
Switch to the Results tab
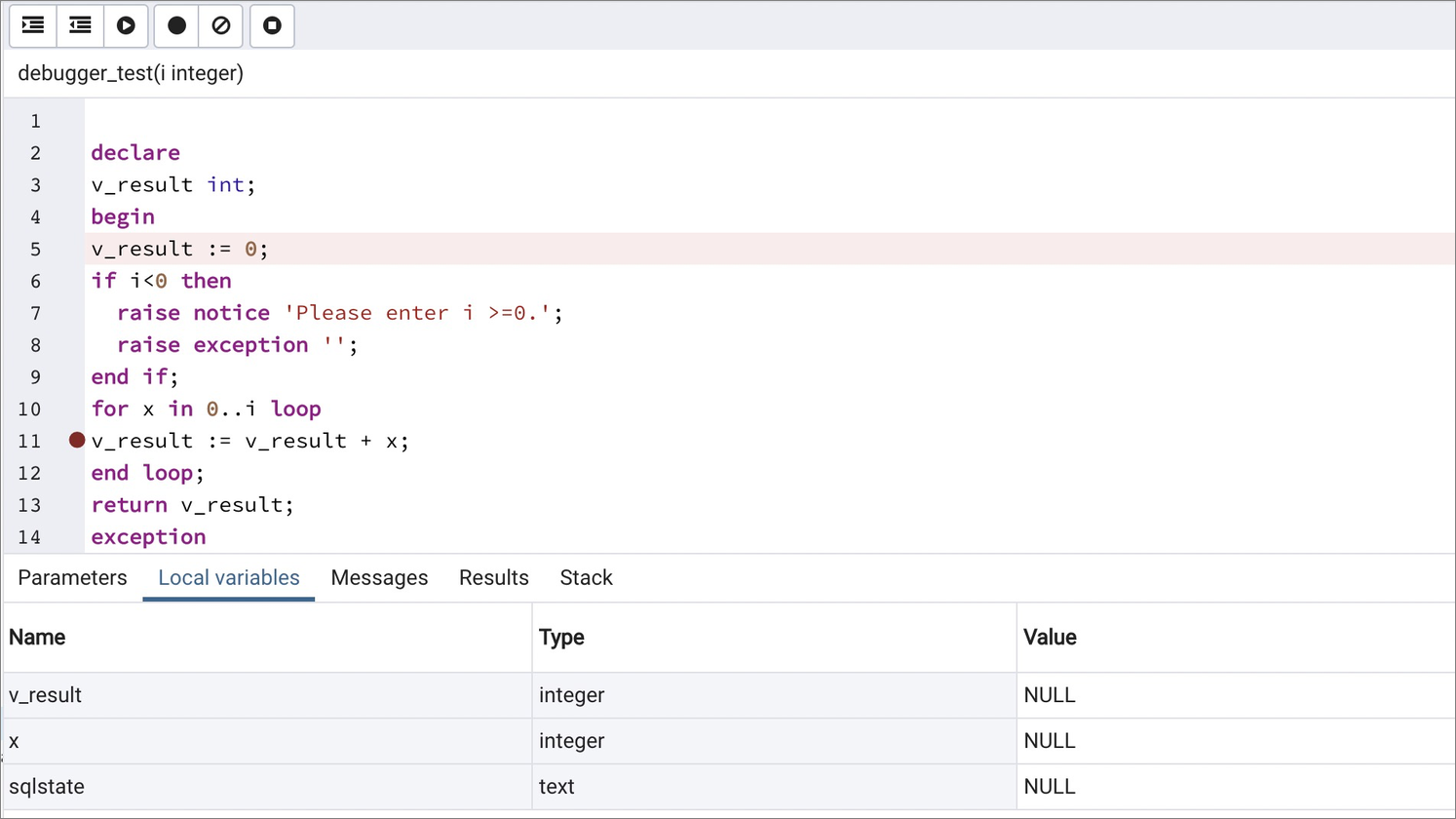(x=493, y=577)
